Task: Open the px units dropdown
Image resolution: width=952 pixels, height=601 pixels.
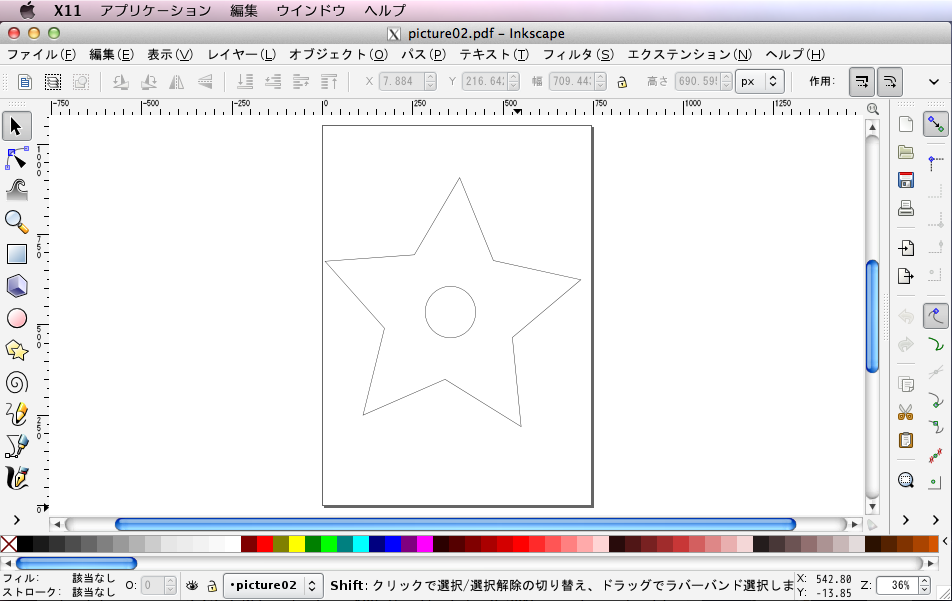Action: pyautogui.click(x=759, y=81)
